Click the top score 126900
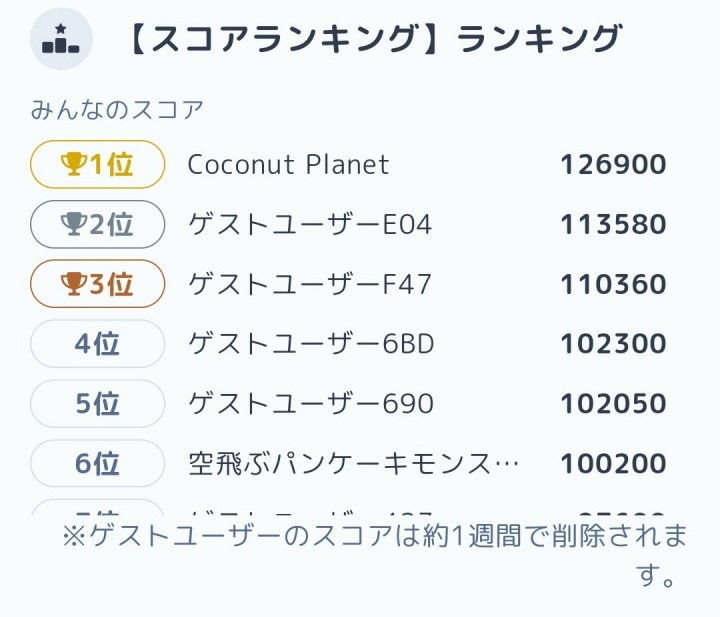This screenshot has height=617, width=720. point(613,164)
